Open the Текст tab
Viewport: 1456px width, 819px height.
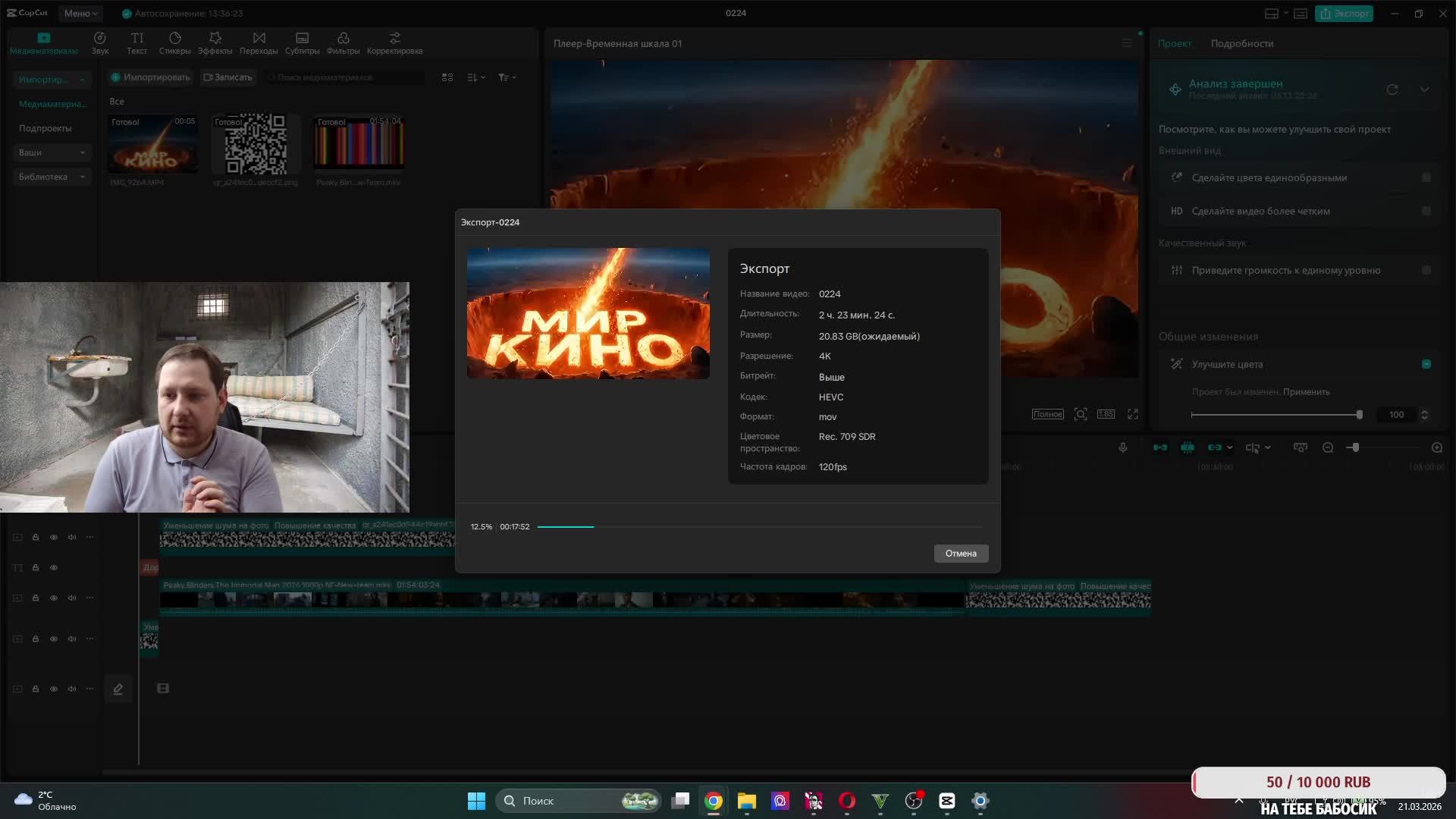(136, 42)
